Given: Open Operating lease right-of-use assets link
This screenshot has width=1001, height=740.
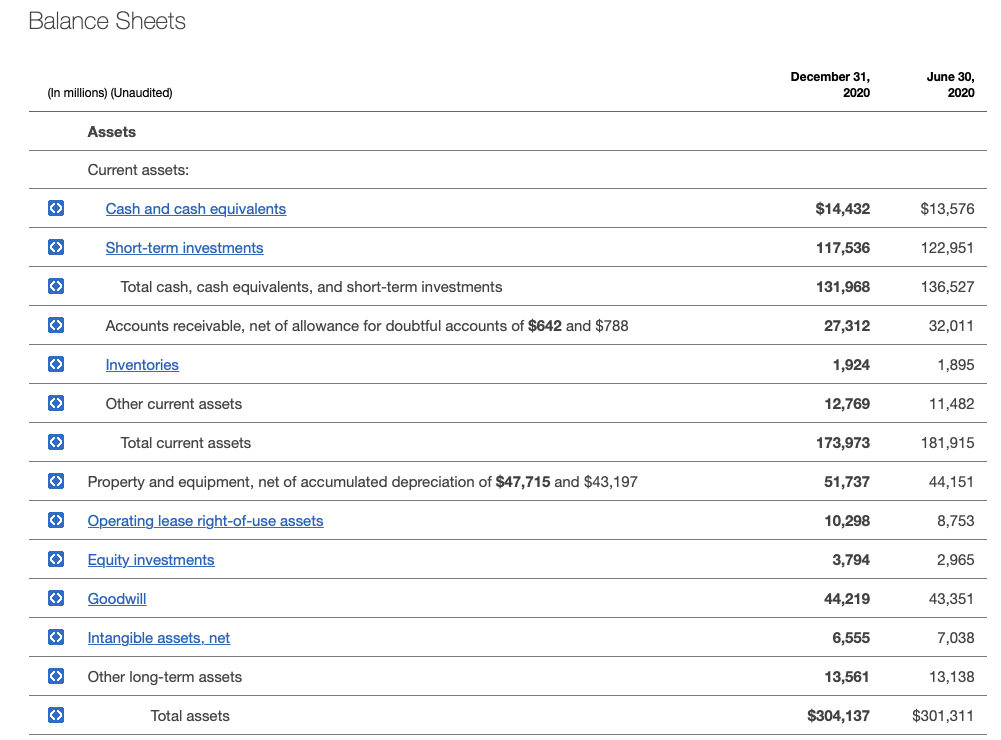Looking at the screenshot, I should pos(205,521).
